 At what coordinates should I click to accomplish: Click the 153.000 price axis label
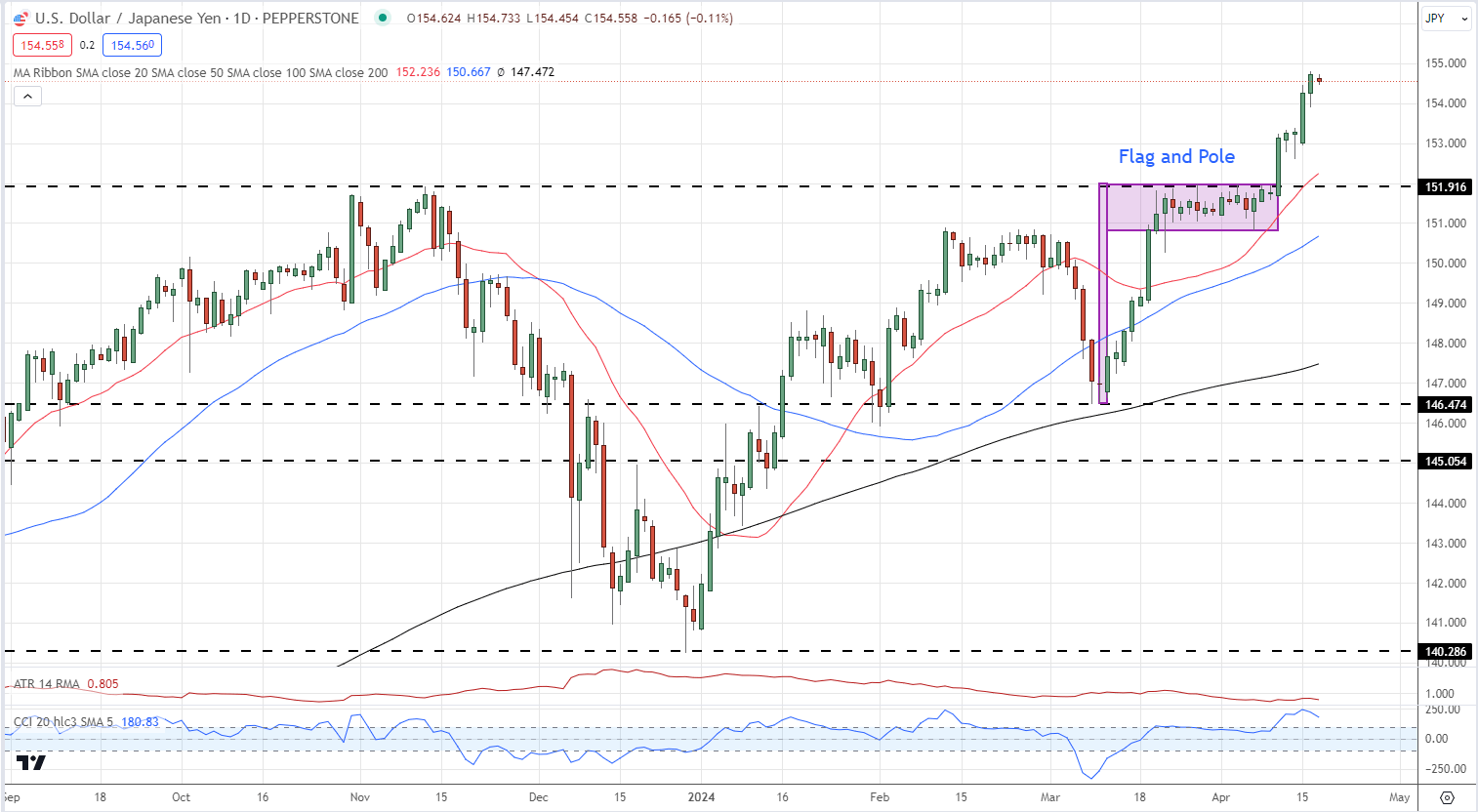pyautogui.click(x=1446, y=143)
